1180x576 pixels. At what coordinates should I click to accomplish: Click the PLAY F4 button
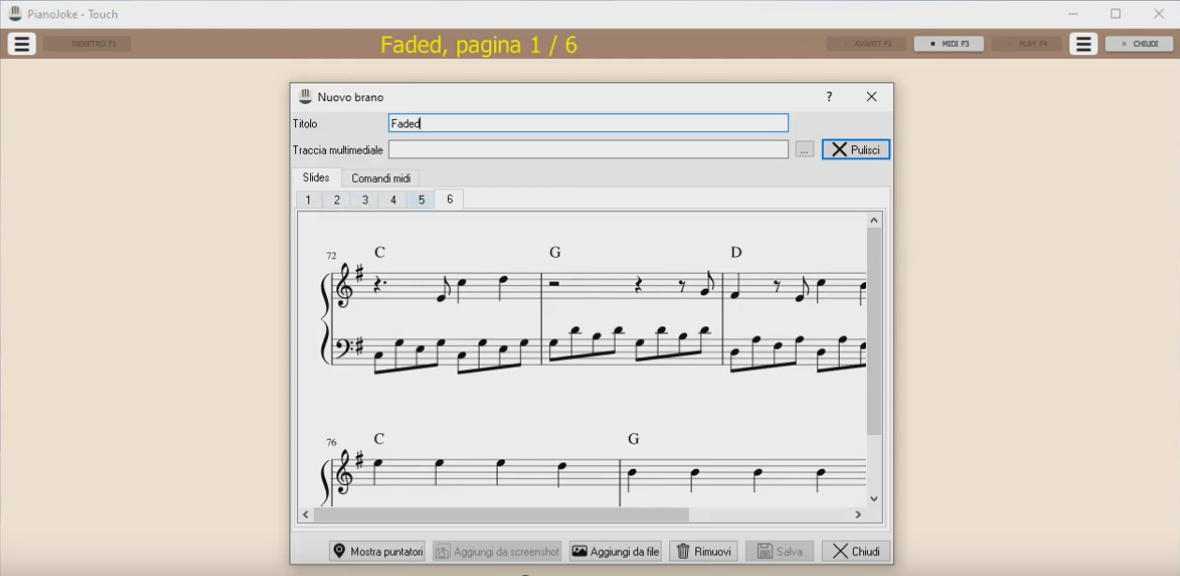point(1026,44)
